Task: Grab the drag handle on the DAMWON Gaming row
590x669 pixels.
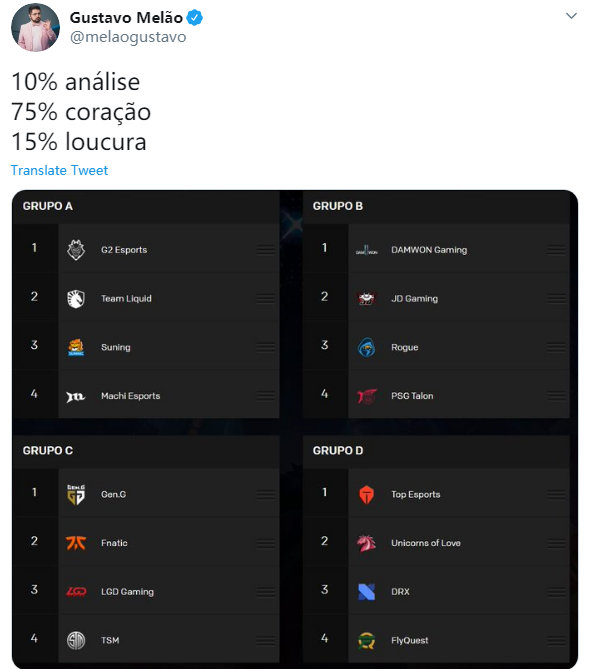Action: [556, 250]
